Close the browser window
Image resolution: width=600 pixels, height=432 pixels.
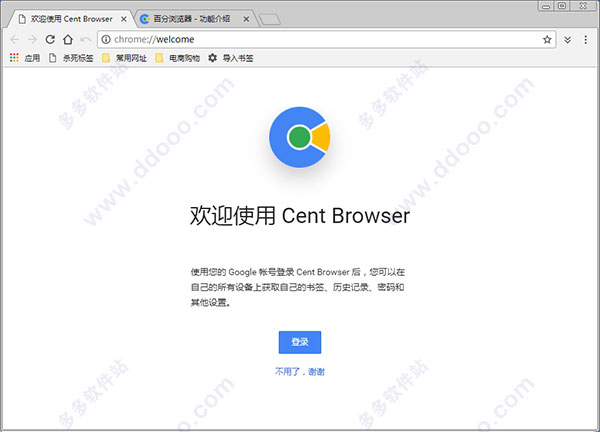pyautogui.click(x=583, y=6)
